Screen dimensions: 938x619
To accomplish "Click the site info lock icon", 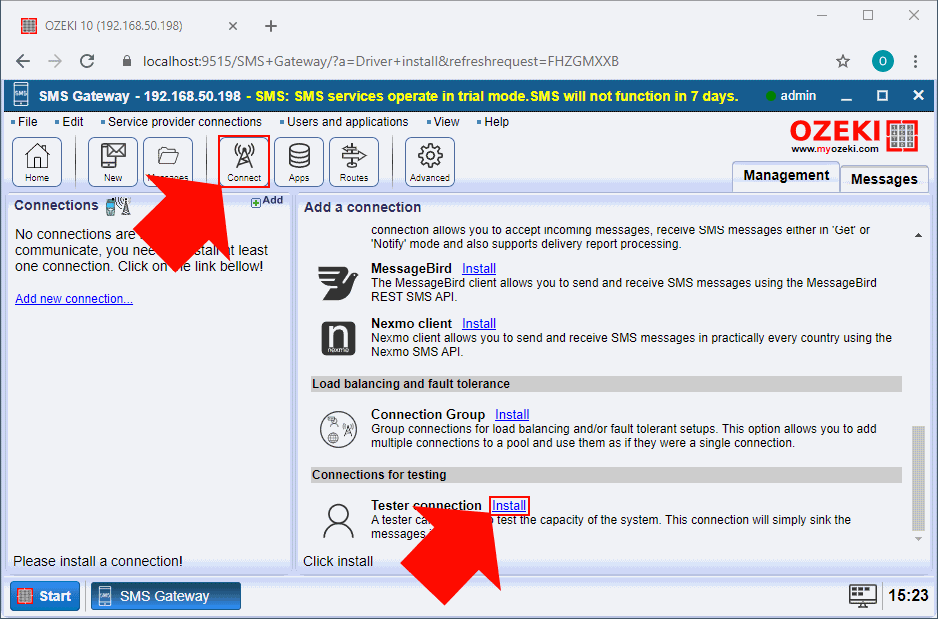I will coord(126,61).
